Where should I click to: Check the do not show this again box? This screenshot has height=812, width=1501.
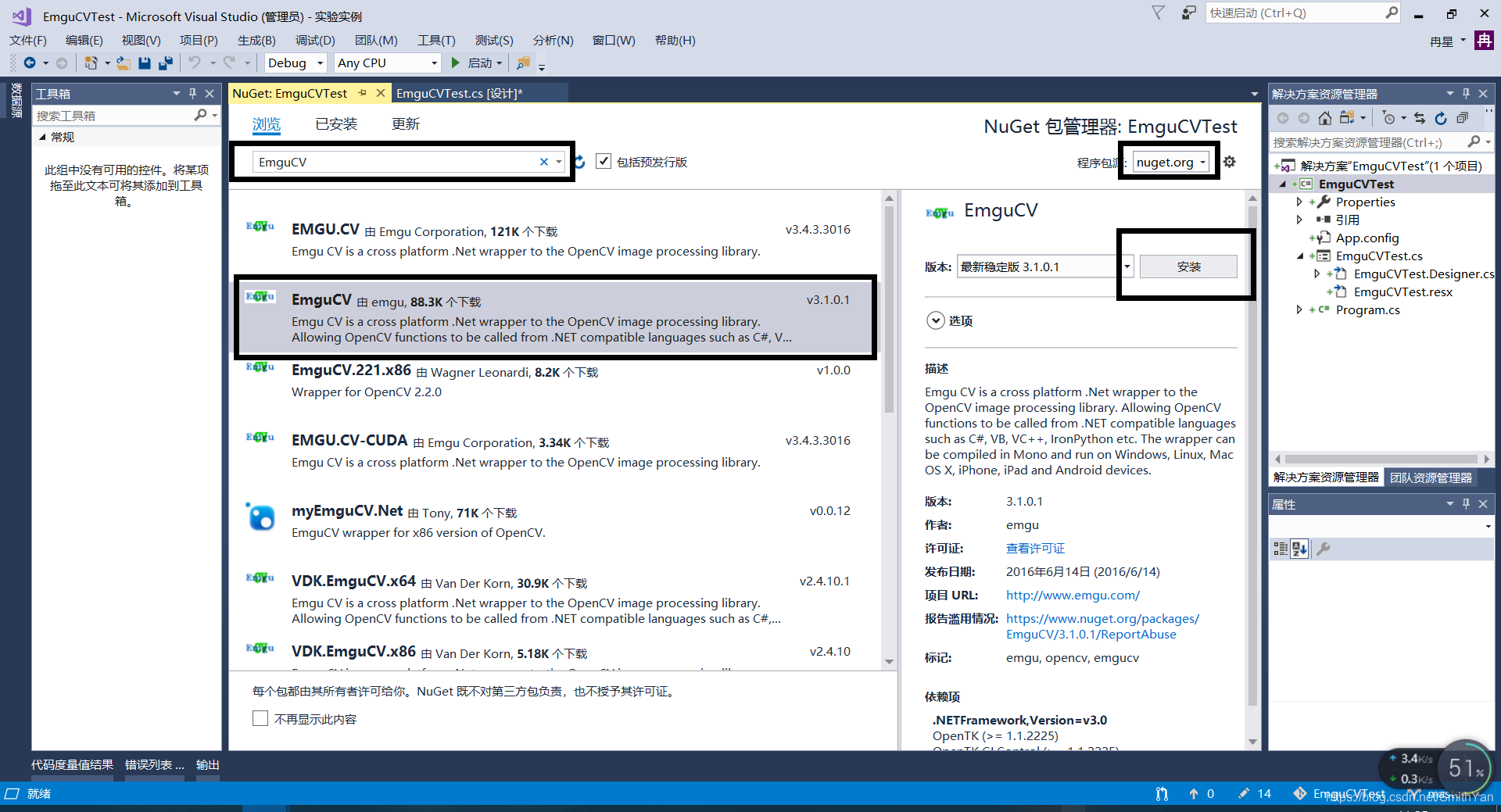[x=260, y=718]
